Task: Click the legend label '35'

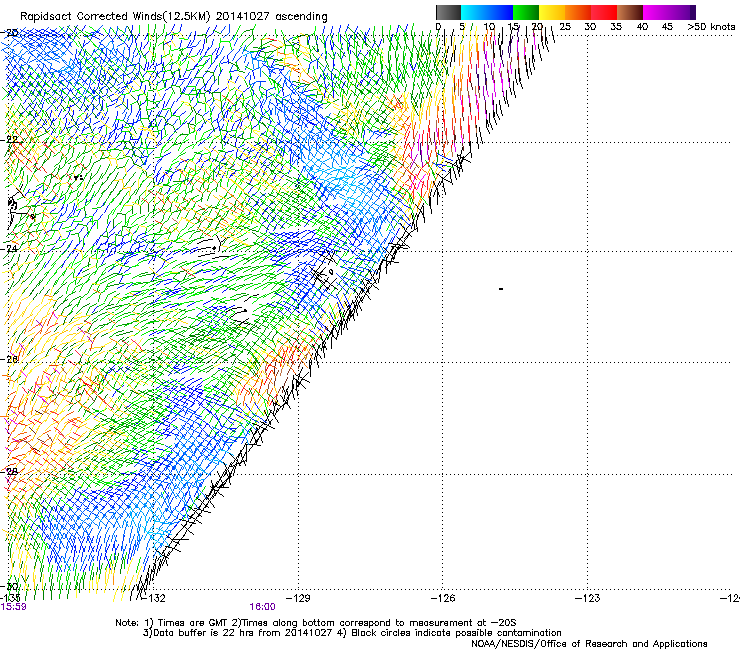Action: click(616, 27)
